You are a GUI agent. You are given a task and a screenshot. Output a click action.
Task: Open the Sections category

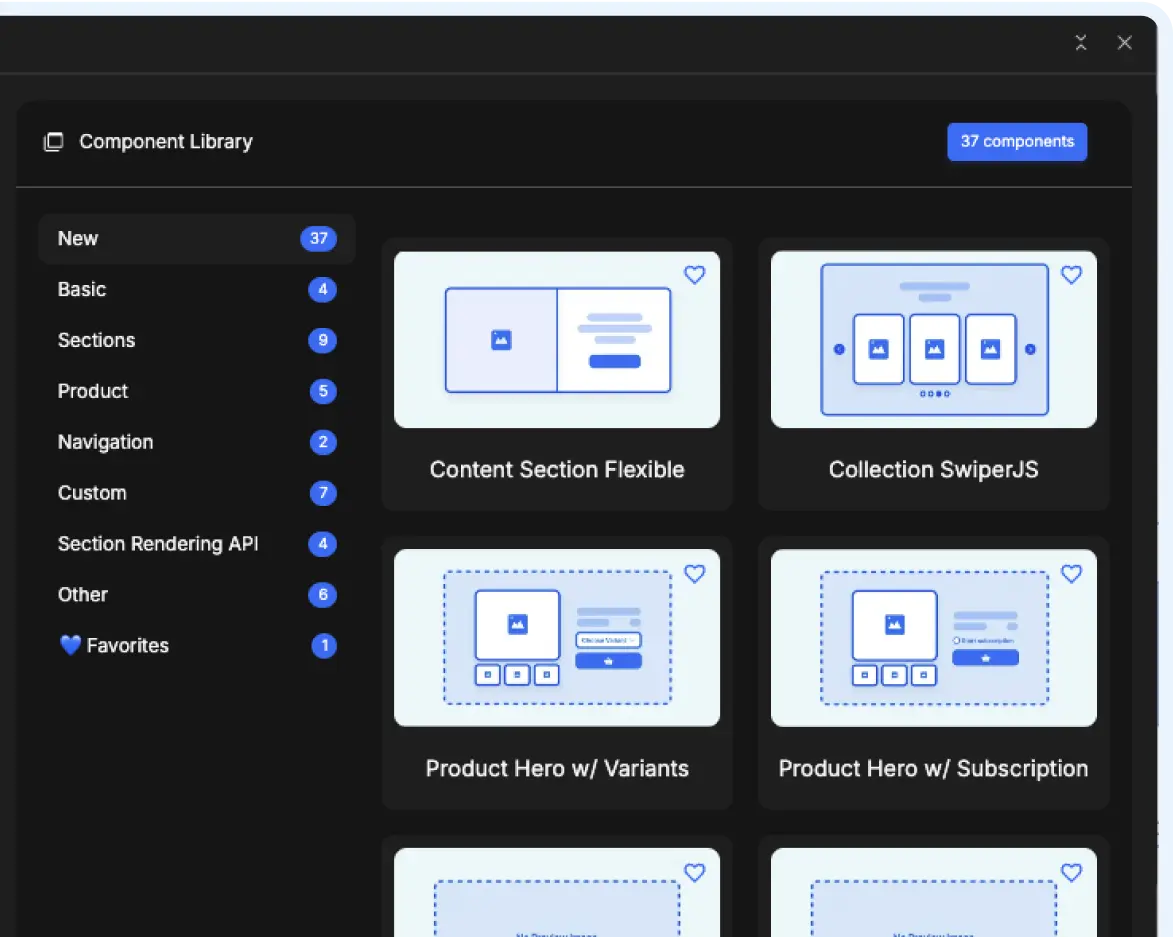pos(197,340)
